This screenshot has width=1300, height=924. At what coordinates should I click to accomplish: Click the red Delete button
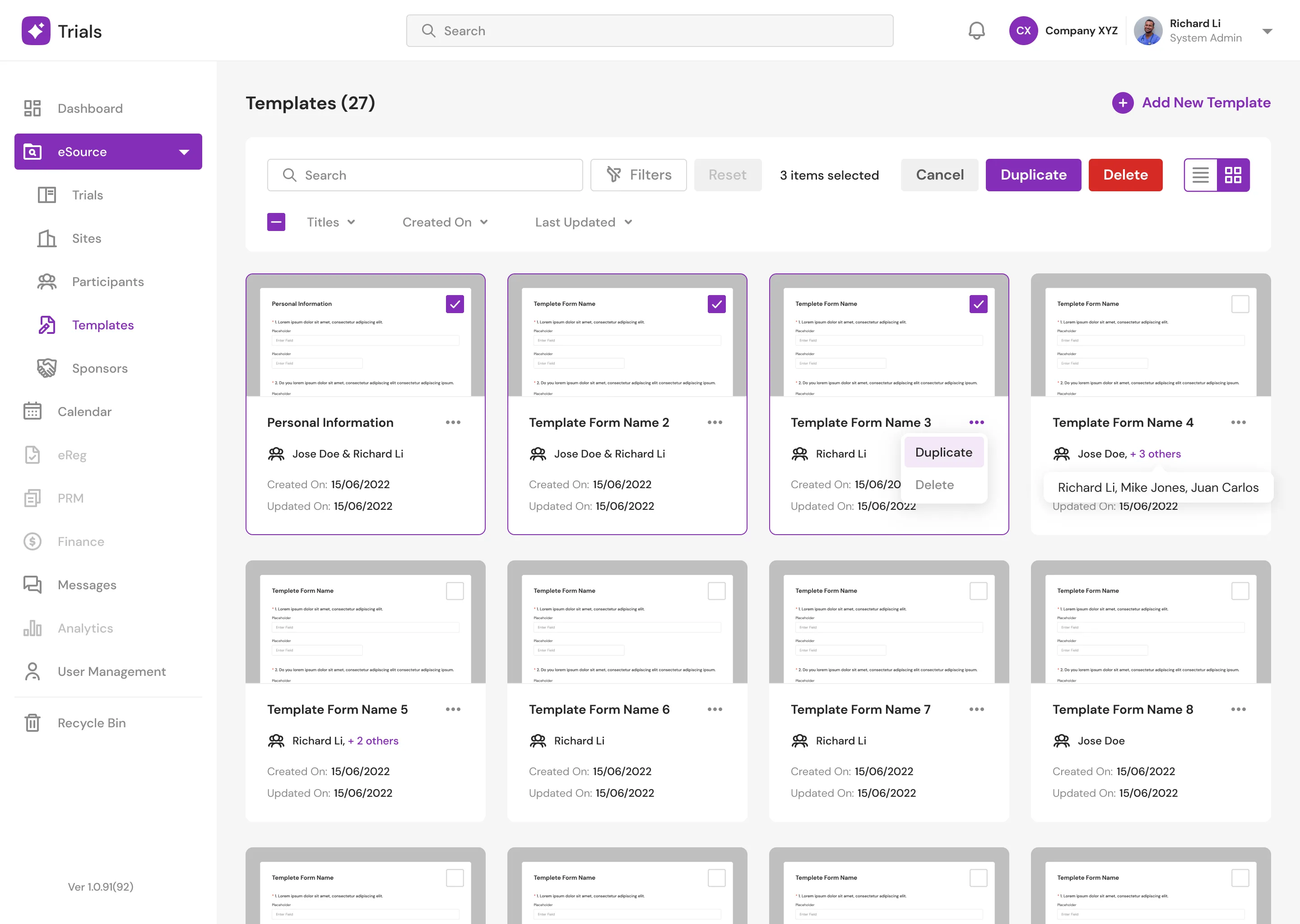(x=1125, y=175)
